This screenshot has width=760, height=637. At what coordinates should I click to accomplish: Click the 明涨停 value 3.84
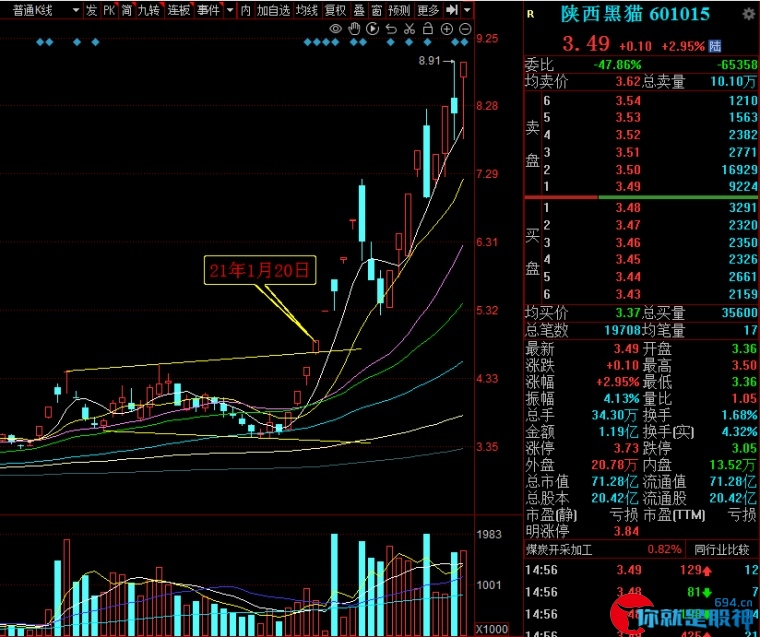[626, 531]
